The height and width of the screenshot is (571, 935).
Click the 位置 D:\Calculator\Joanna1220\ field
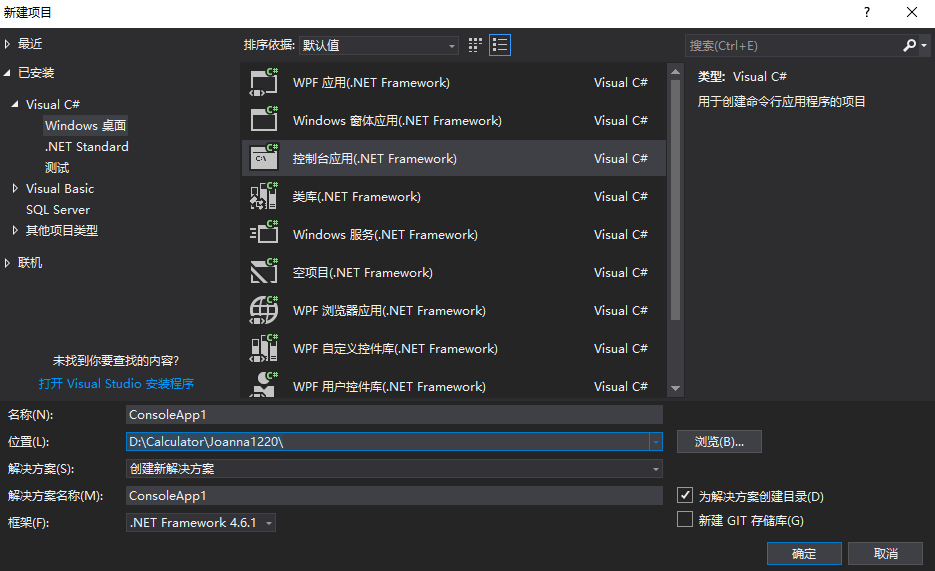pos(388,442)
